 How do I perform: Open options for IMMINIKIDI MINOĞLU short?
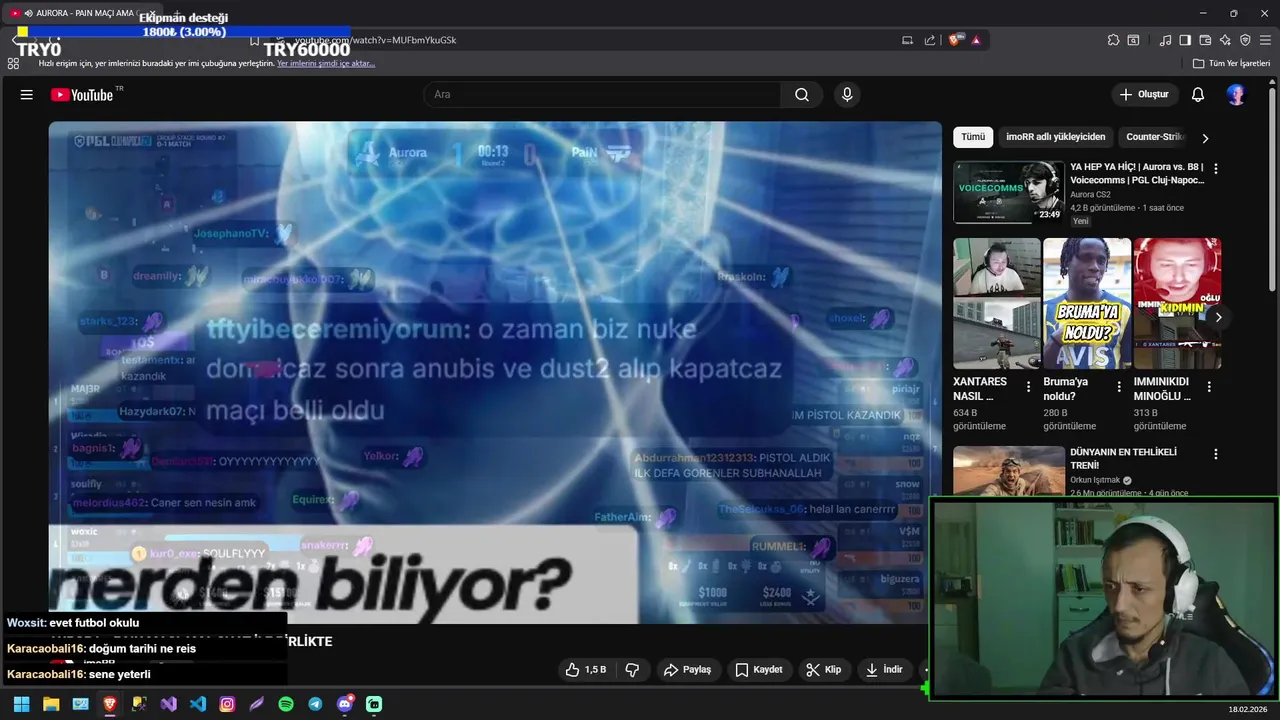[x=1209, y=387]
